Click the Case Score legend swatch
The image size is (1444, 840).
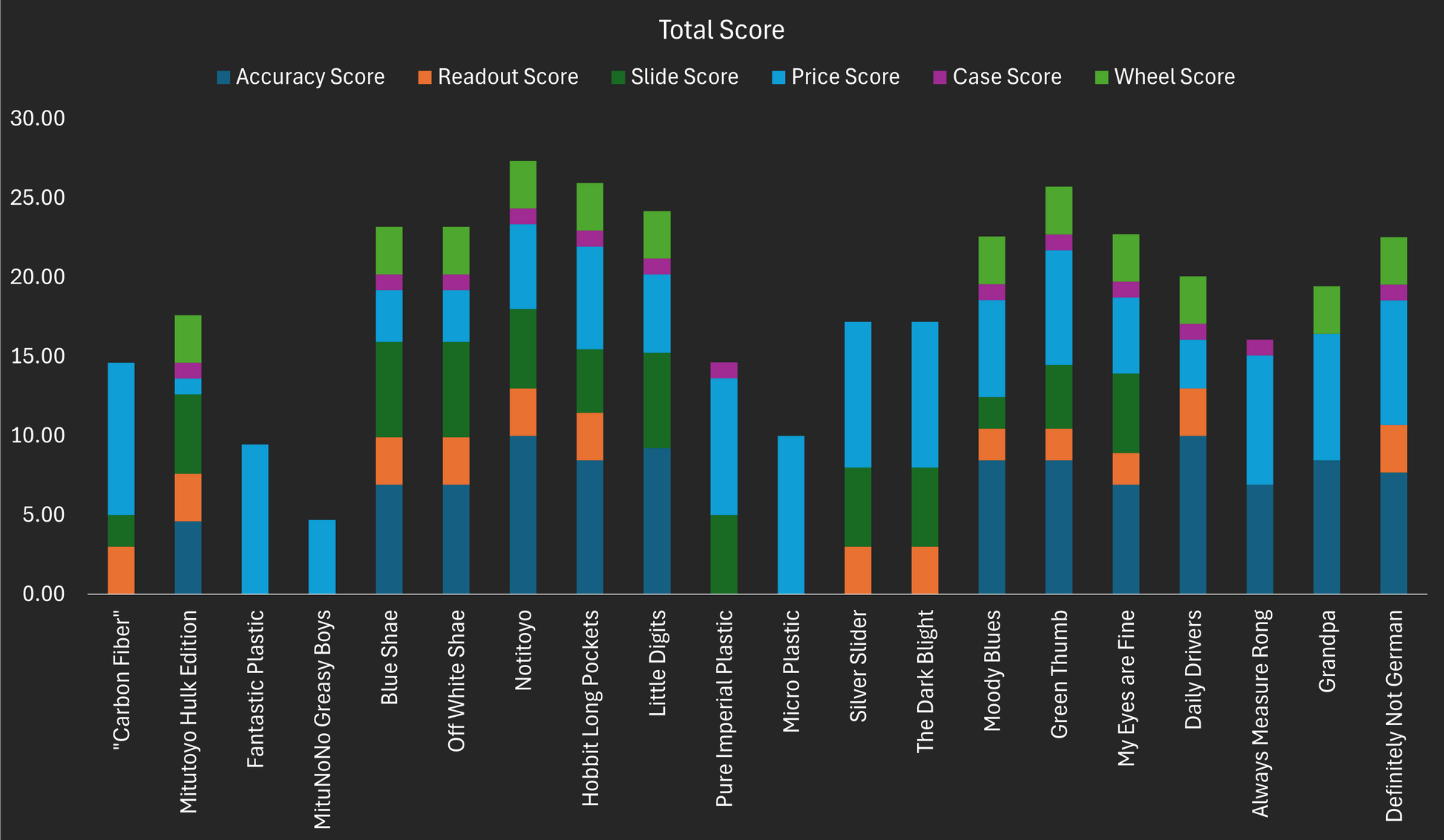pyautogui.click(x=940, y=77)
